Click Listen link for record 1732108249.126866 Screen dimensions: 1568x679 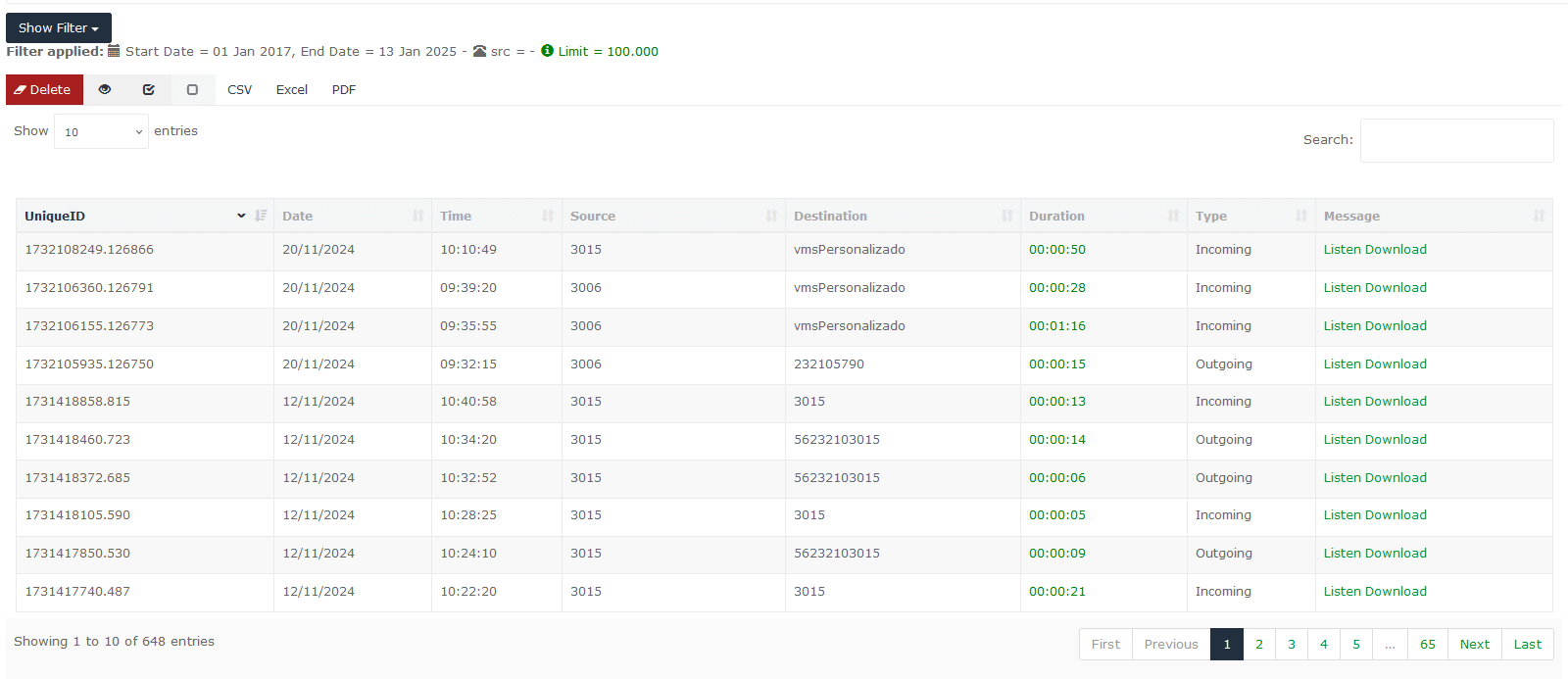click(x=1342, y=250)
